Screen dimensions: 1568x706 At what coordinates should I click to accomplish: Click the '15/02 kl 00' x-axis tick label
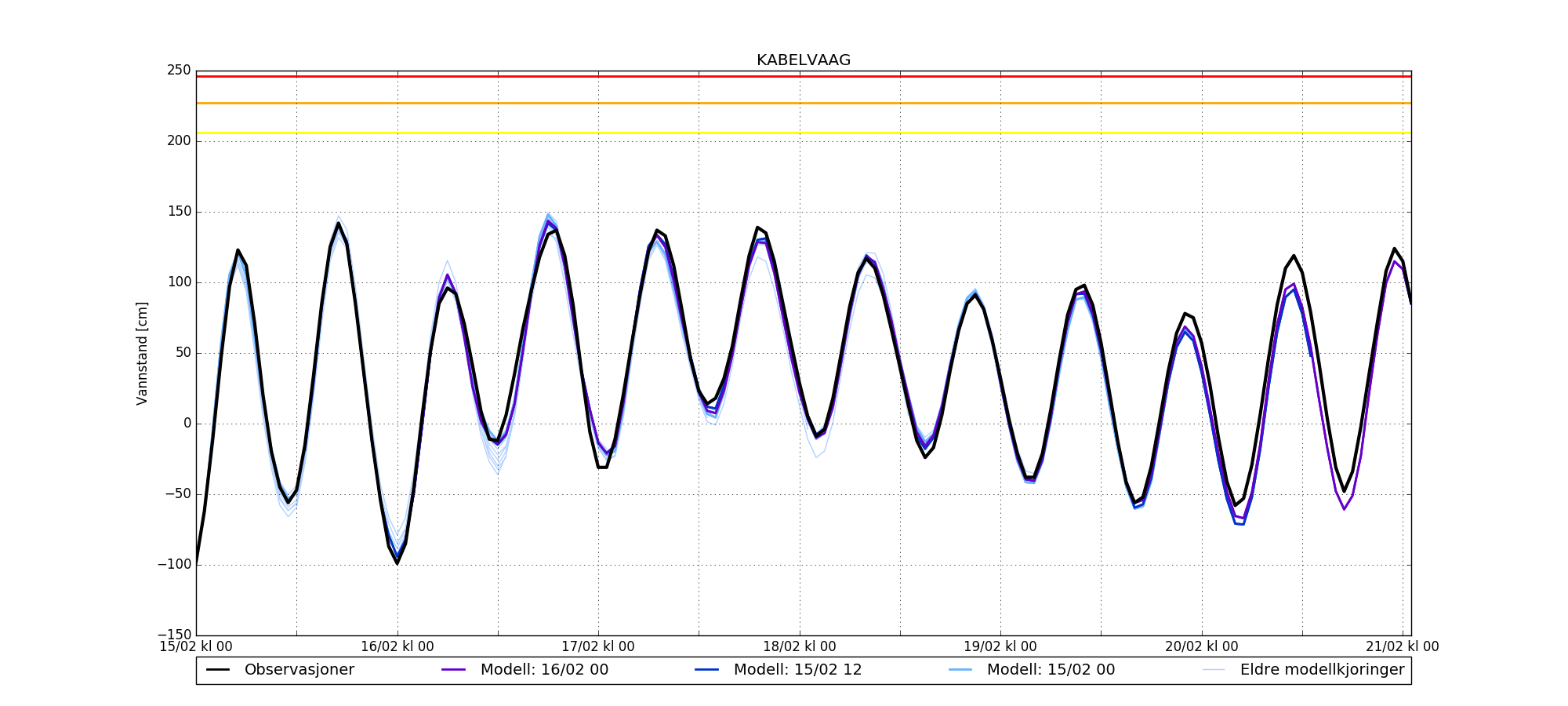tap(196, 647)
